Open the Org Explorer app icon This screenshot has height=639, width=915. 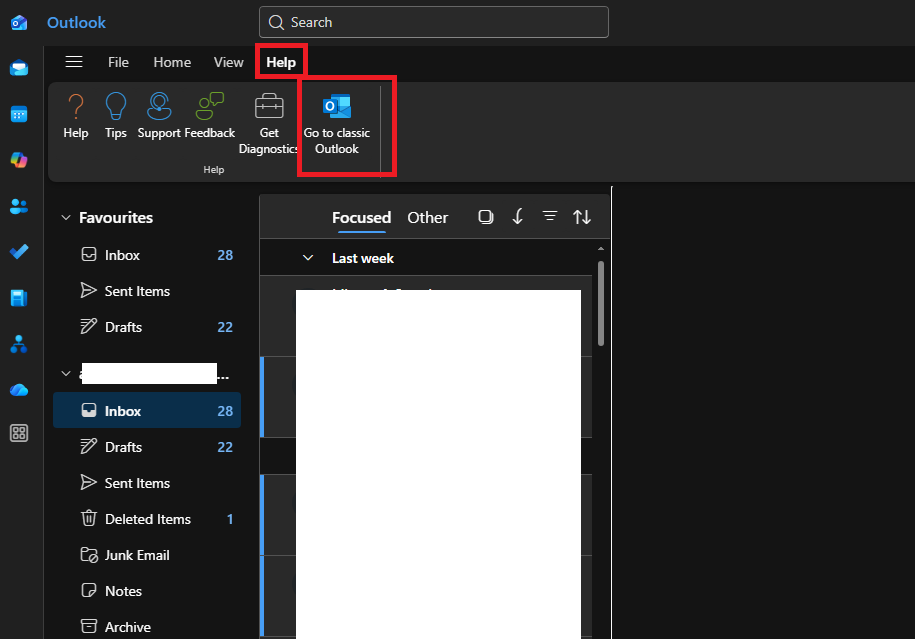19,344
